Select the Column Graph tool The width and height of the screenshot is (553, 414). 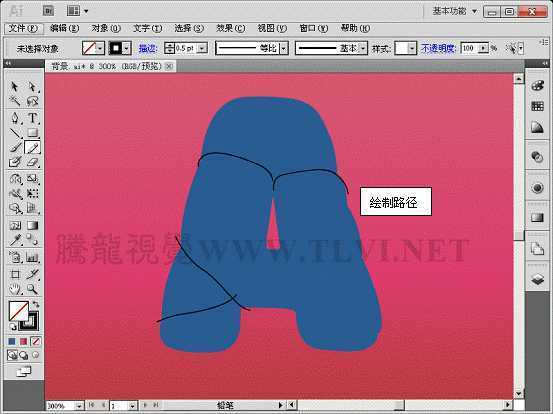pyautogui.click(x=32, y=257)
